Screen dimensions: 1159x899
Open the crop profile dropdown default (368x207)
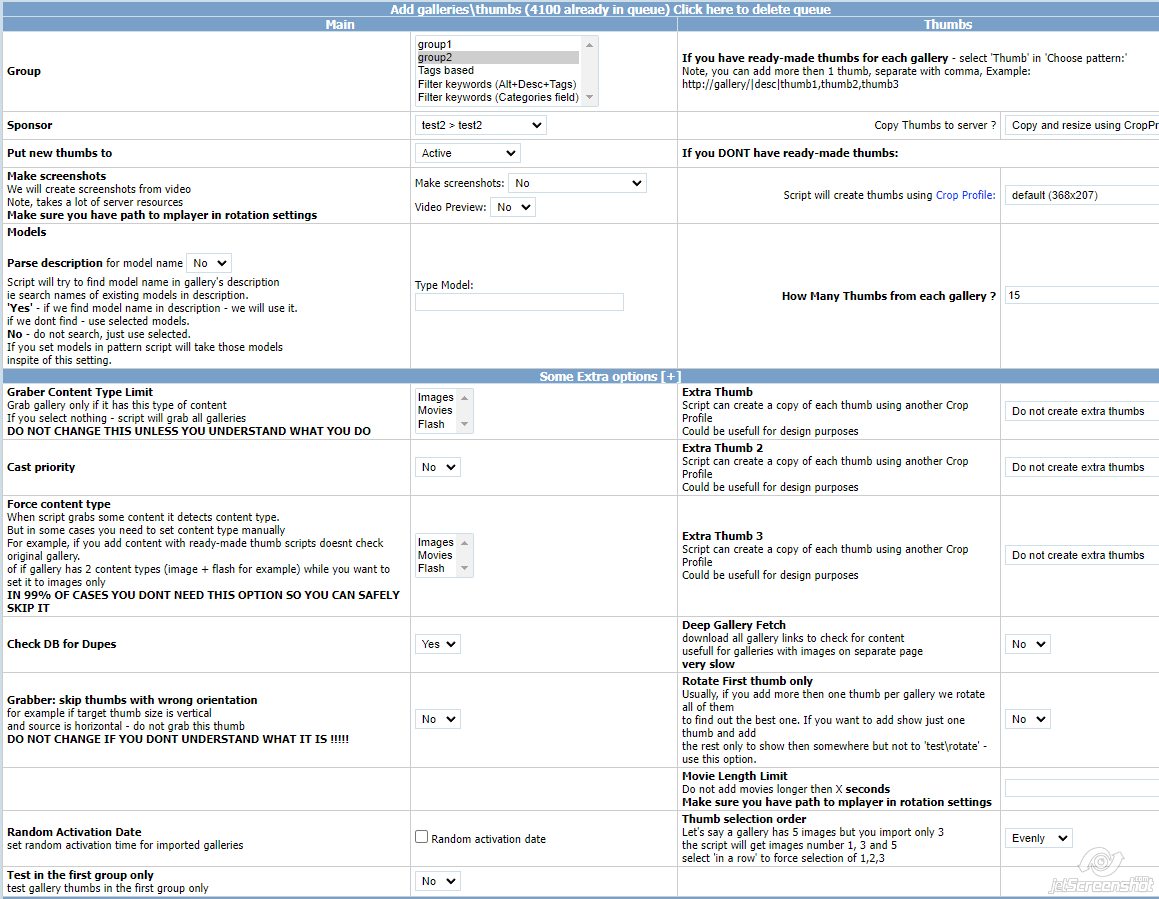tap(1082, 195)
